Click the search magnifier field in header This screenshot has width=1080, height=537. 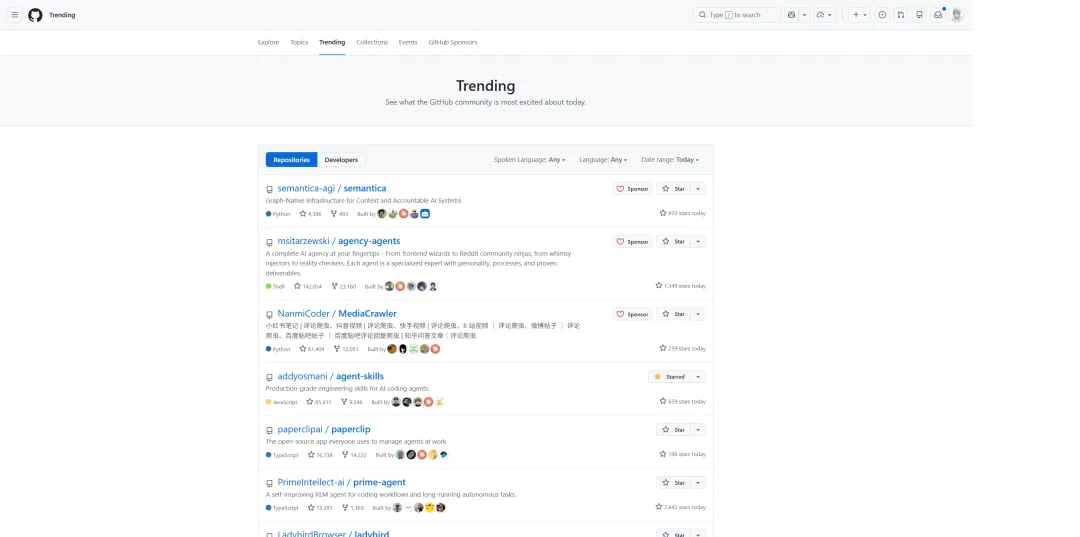click(x=736, y=15)
